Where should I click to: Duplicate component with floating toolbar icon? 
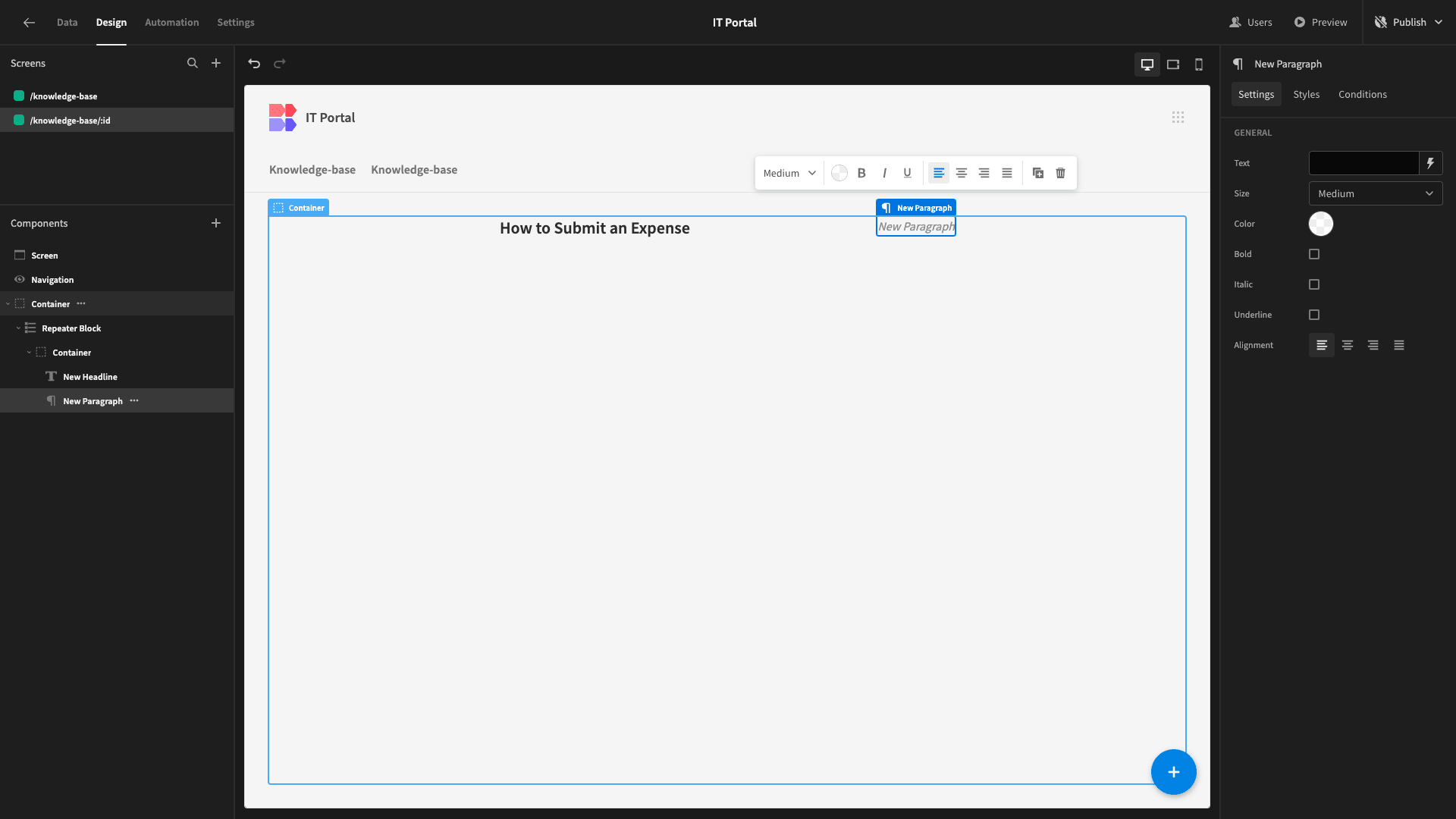click(x=1038, y=173)
